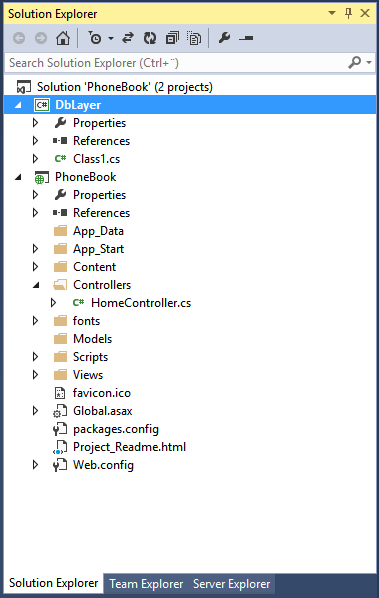Expand the Views folder
The height and width of the screenshot is (598, 379).
[35, 375]
